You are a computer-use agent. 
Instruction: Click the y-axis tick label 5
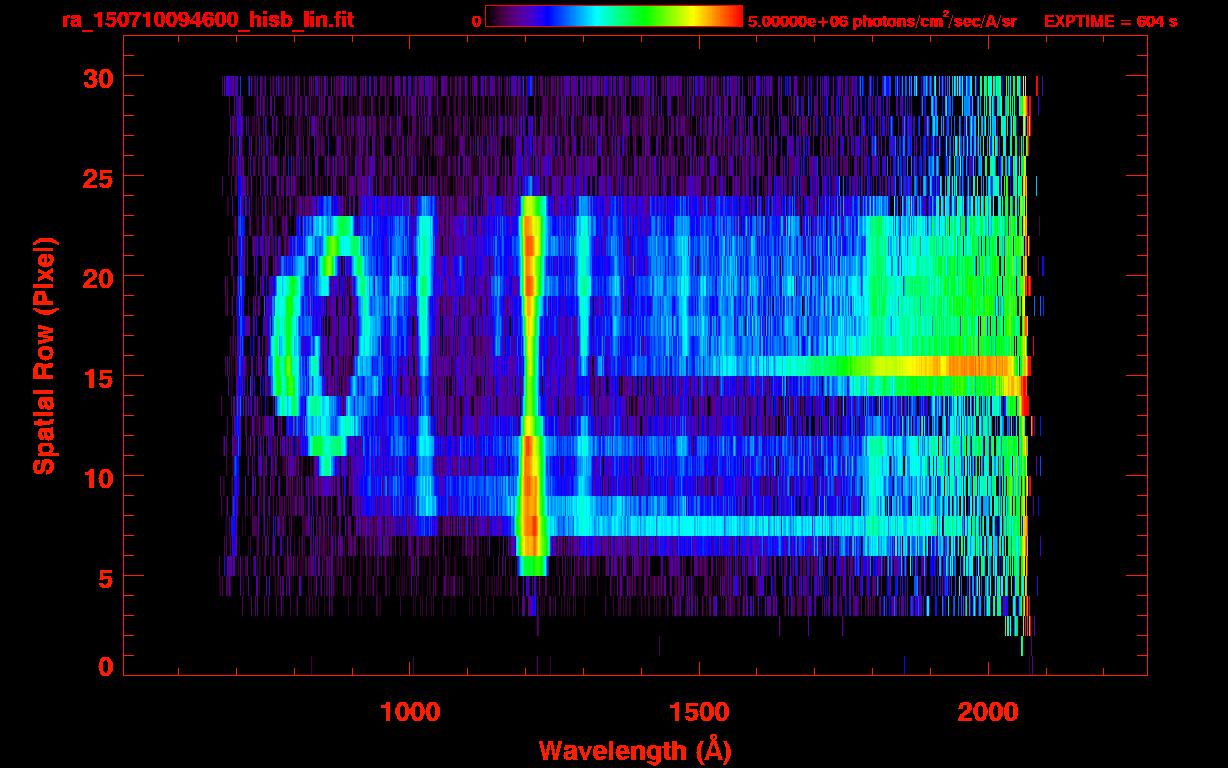point(107,577)
